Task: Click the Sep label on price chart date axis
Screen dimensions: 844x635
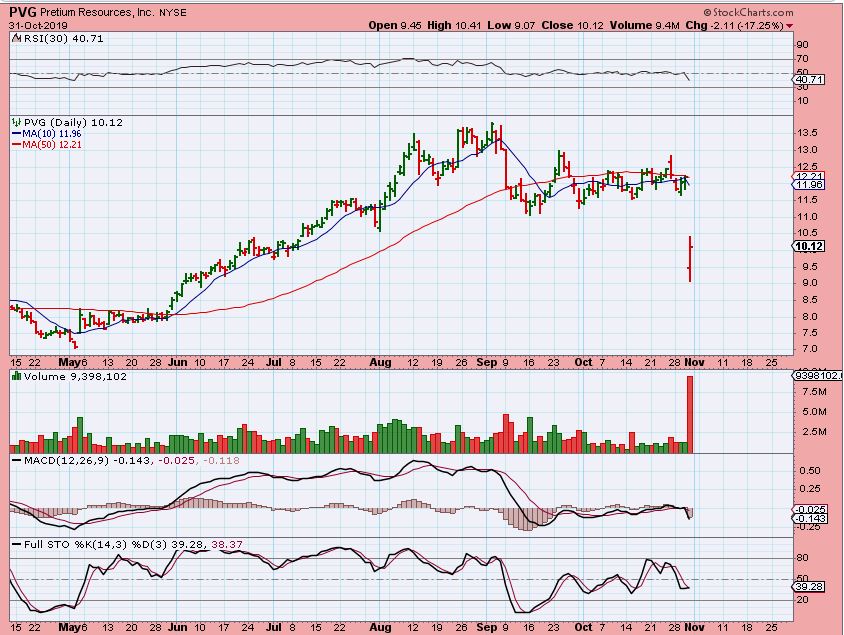Action: click(487, 362)
